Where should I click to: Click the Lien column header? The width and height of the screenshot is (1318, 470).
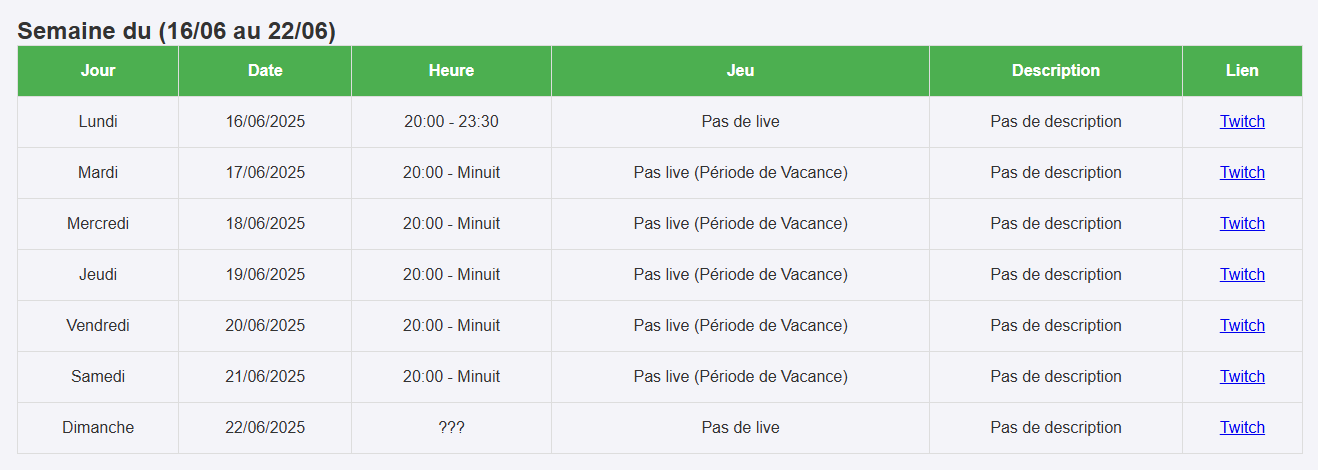(1241, 71)
